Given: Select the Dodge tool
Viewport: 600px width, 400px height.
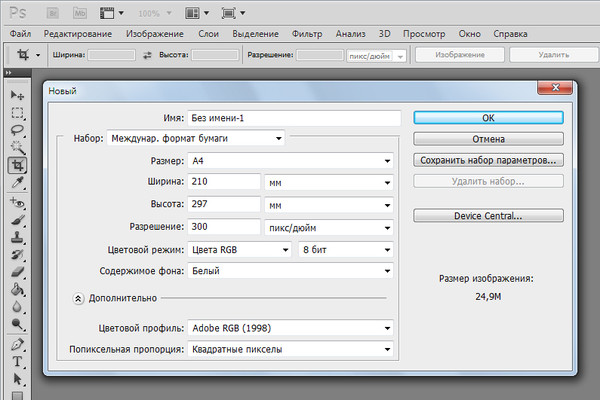Looking at the screenshot, I should pyautogui.click(x=17, y=324).
